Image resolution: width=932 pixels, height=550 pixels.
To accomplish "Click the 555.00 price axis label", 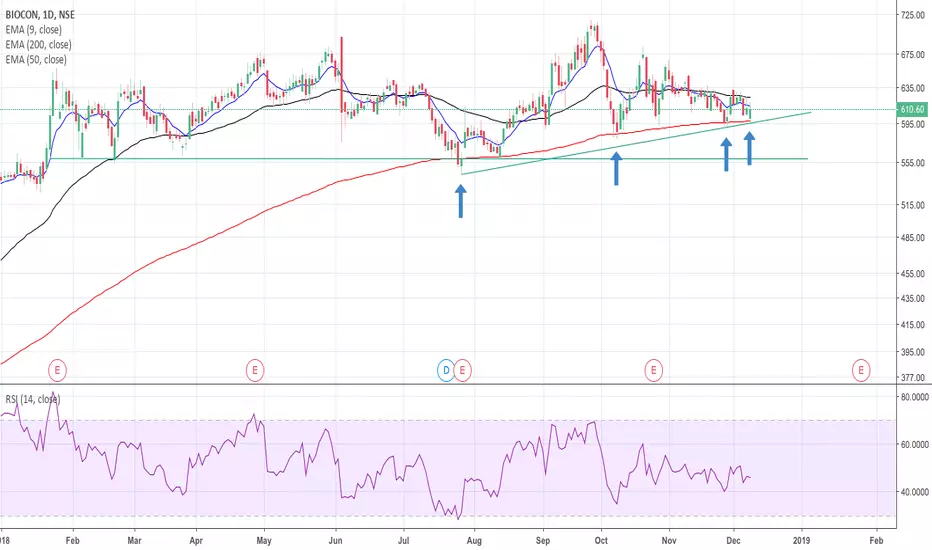I will (x=912, y=163).
